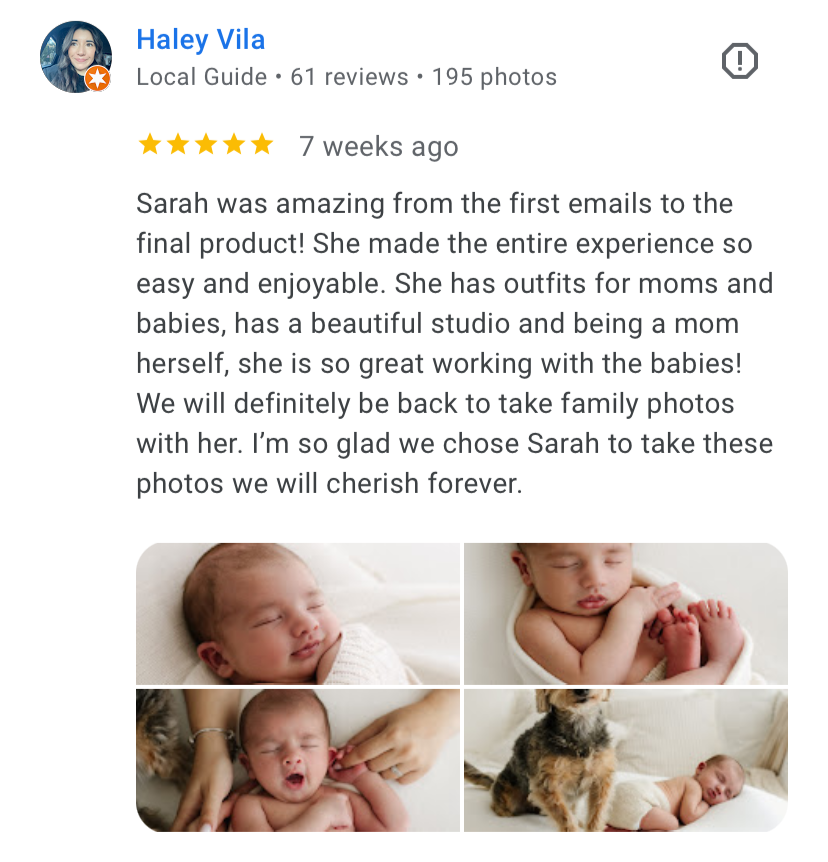
Task: Open the Haley Vila reviewer name link
Action: [x=201, y=40]
